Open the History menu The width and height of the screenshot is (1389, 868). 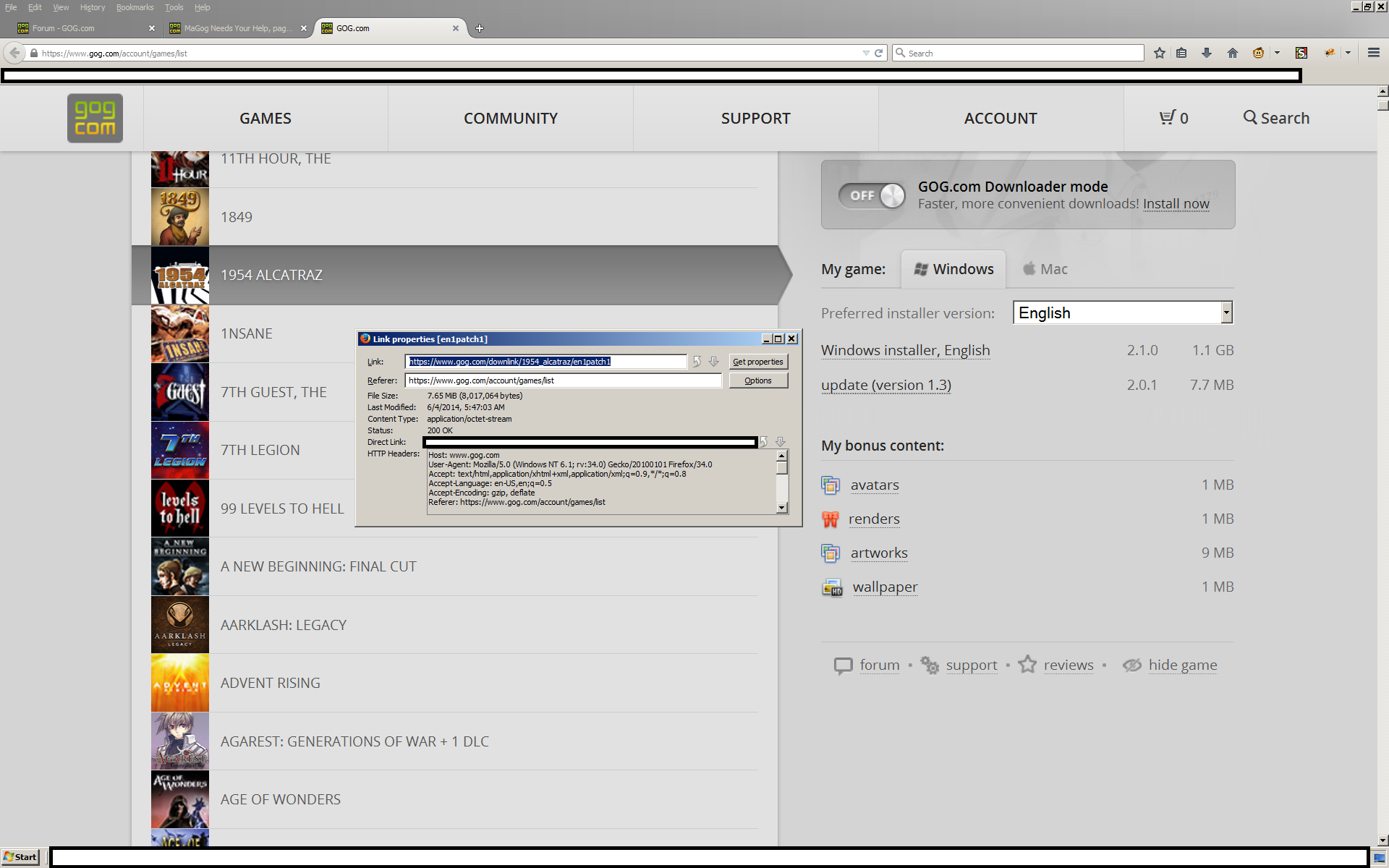tap(93, 7)
